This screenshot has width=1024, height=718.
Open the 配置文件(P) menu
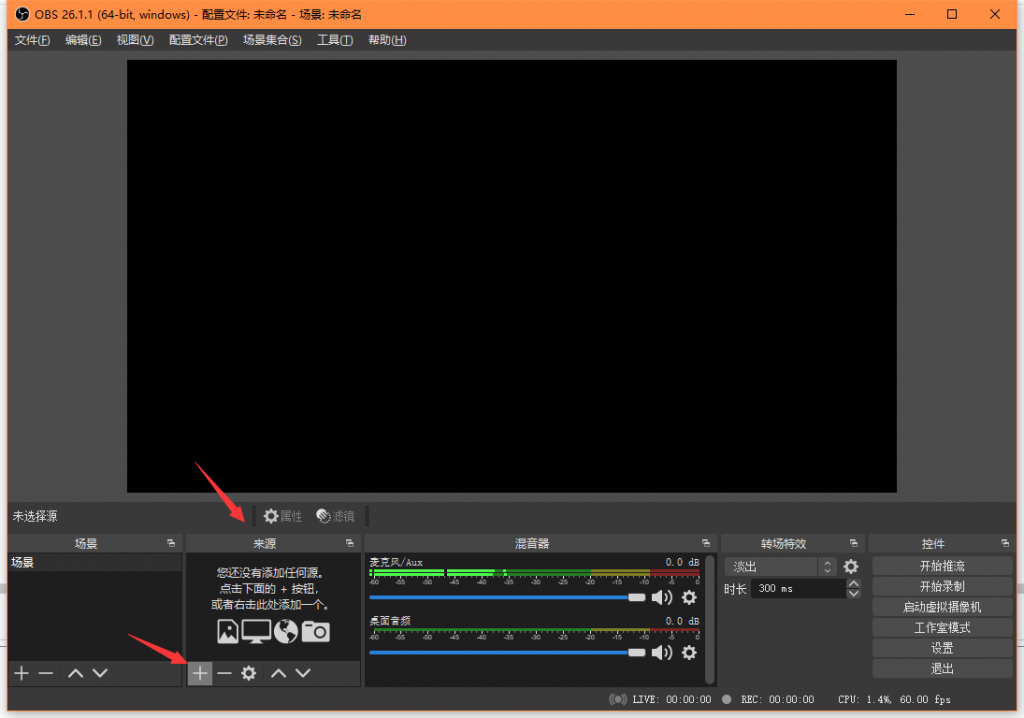pos(199,40)
